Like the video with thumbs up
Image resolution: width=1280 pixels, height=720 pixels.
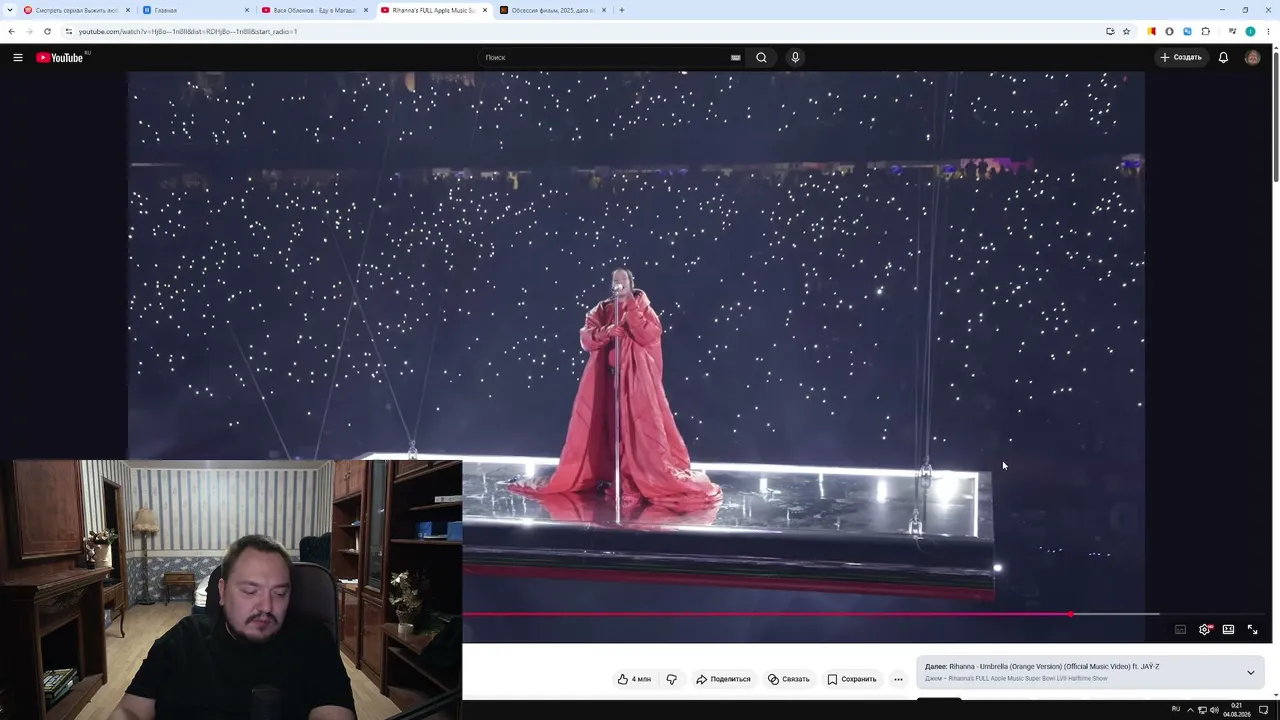(634, 679)
